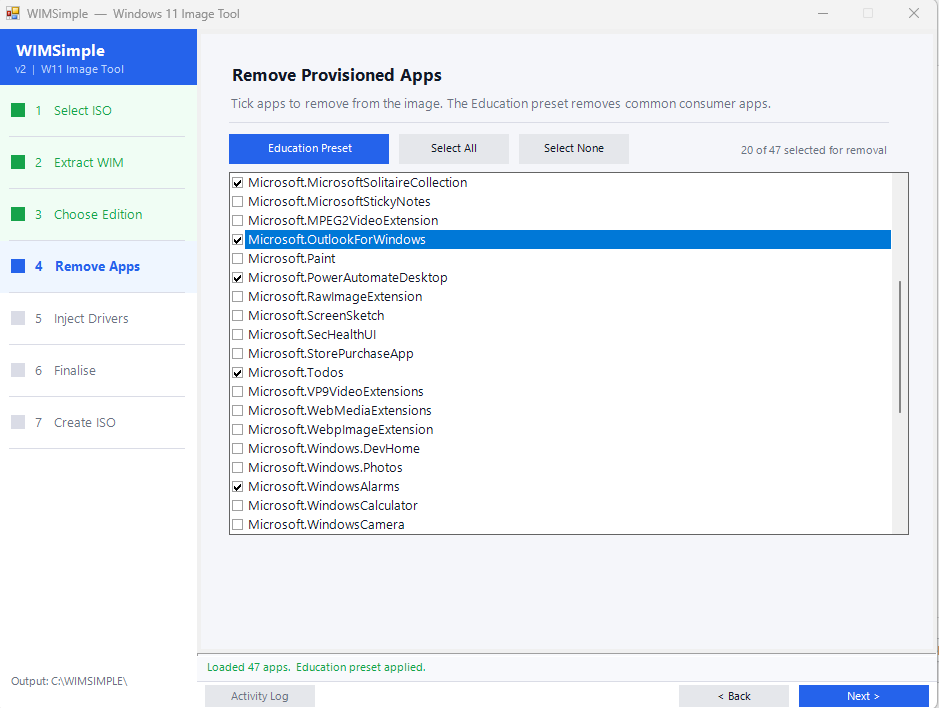
Task: Click the grey step icon for Create ISO
Action: click(18, 423)
